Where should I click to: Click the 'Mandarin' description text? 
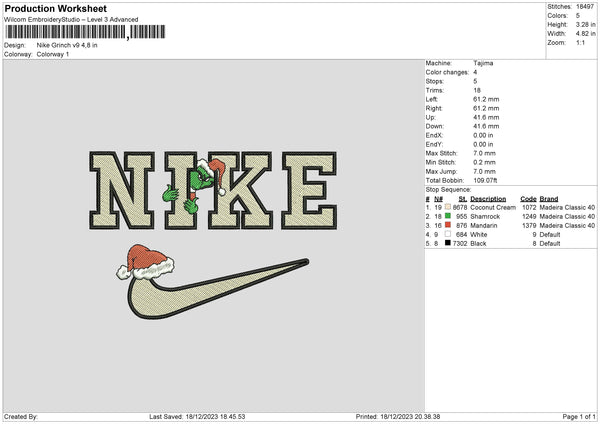pyautogui.click(x=484, y=225)
